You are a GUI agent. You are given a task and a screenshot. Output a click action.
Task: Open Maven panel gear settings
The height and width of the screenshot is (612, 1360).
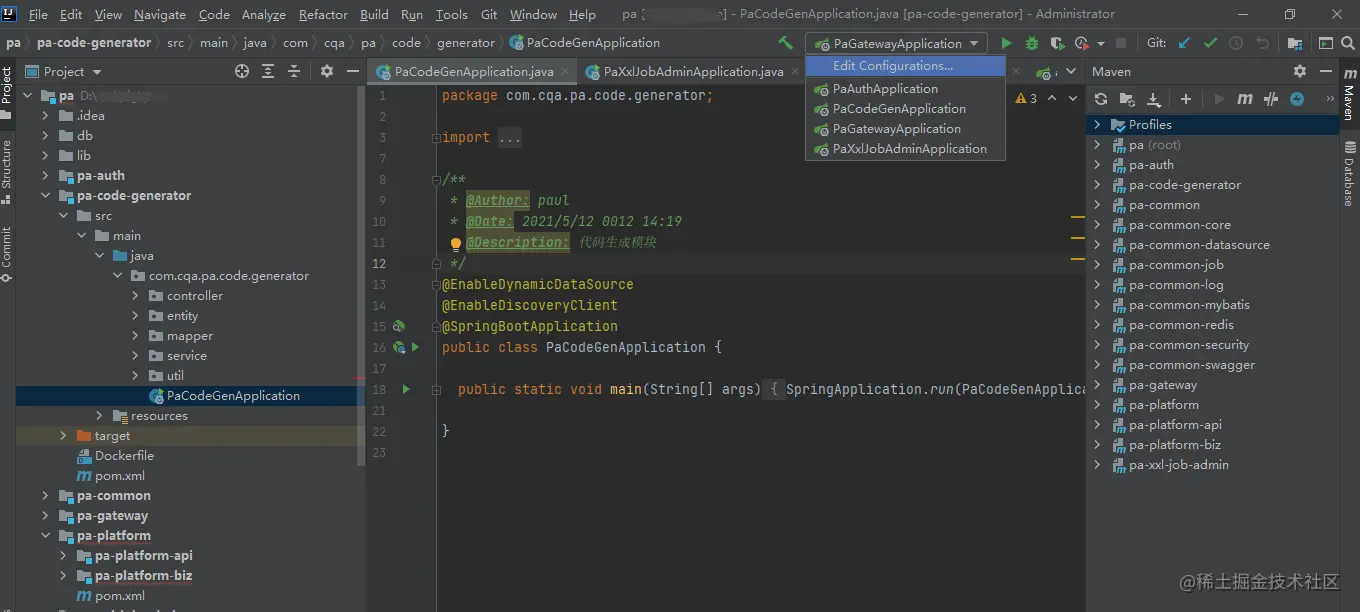[x=1300, y=71]
